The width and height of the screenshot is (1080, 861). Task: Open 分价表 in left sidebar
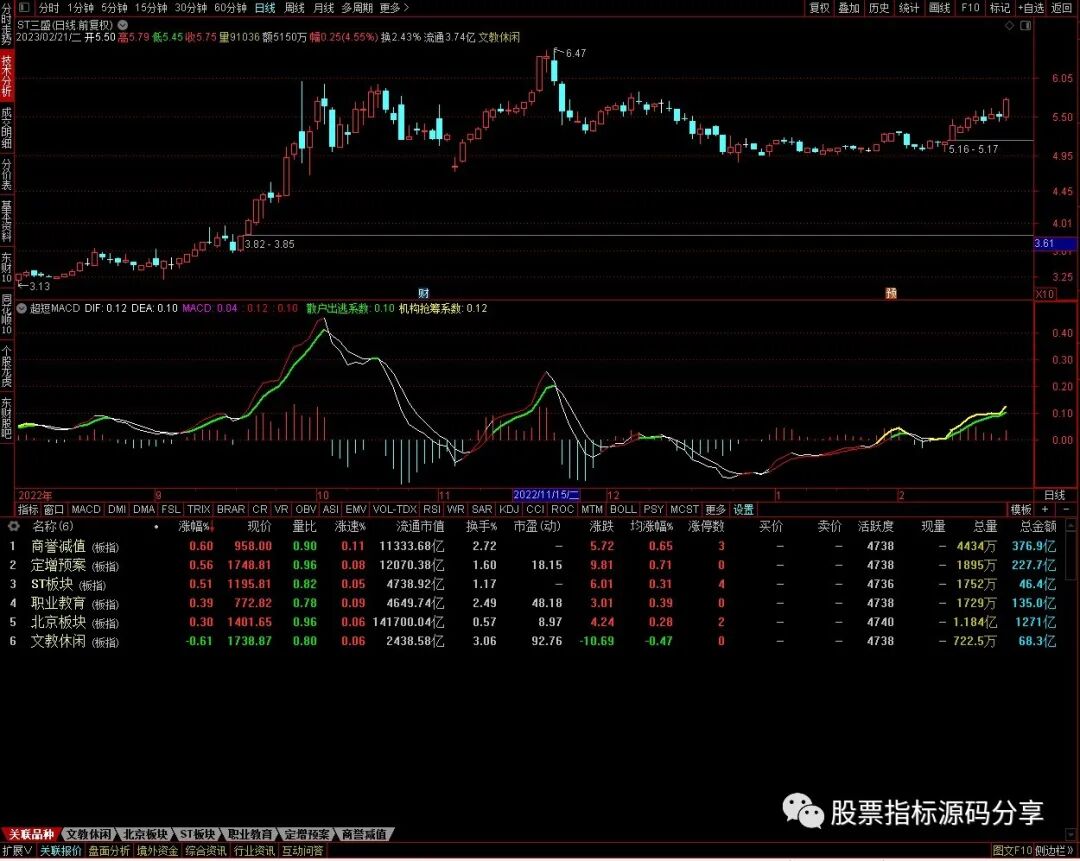click(x=6, y=174)
